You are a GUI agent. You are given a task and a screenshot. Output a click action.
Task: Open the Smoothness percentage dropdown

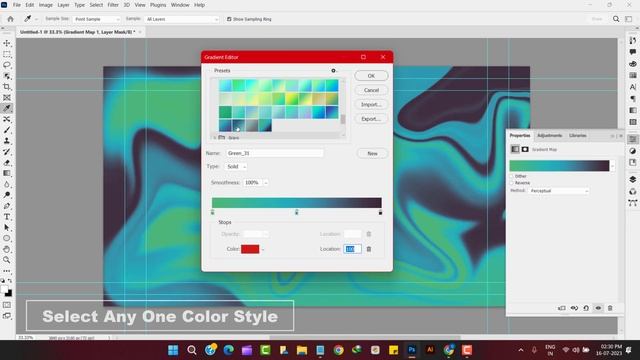(266, 183)
